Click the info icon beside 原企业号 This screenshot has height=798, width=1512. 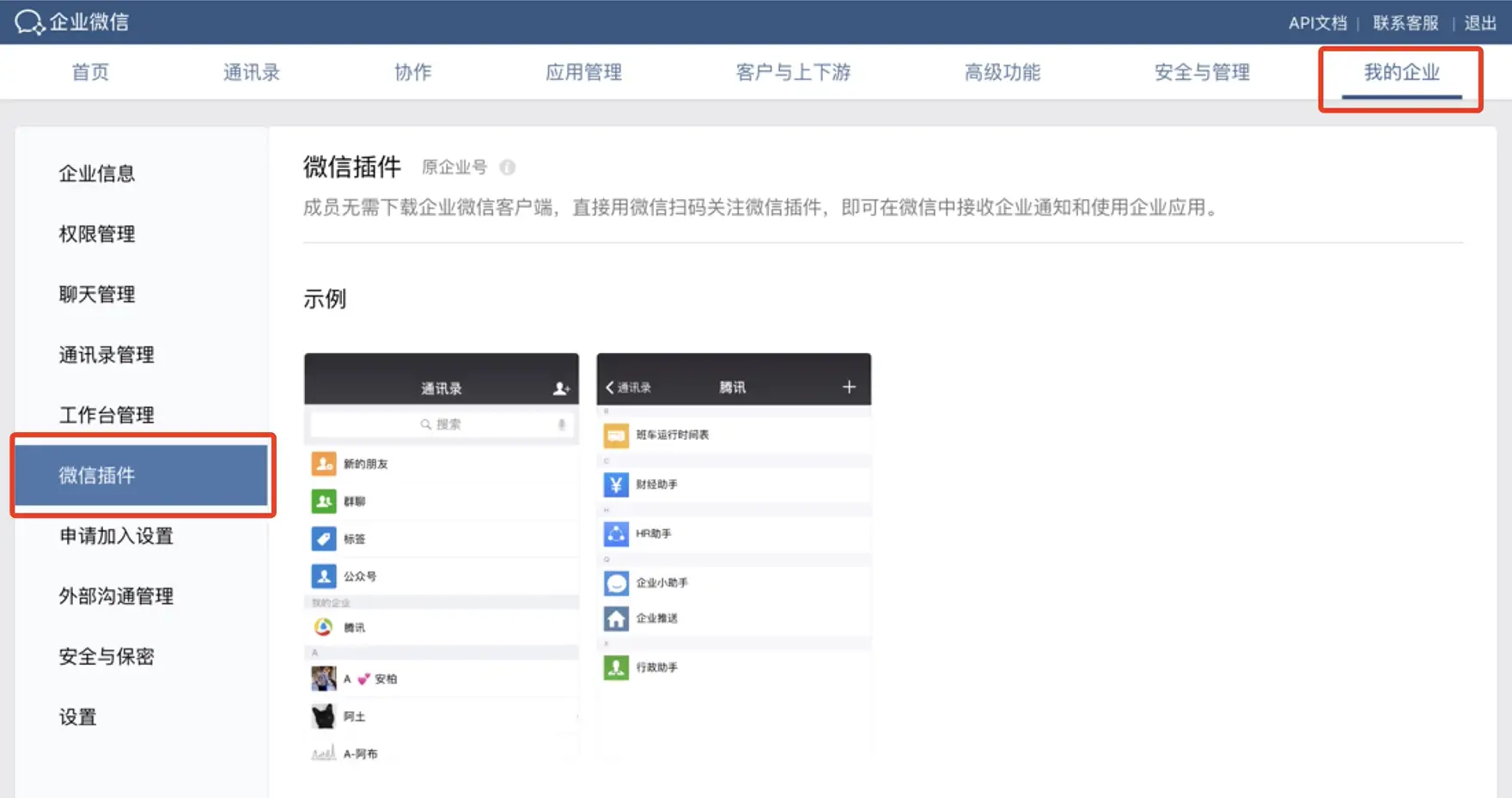click(508, 168)
